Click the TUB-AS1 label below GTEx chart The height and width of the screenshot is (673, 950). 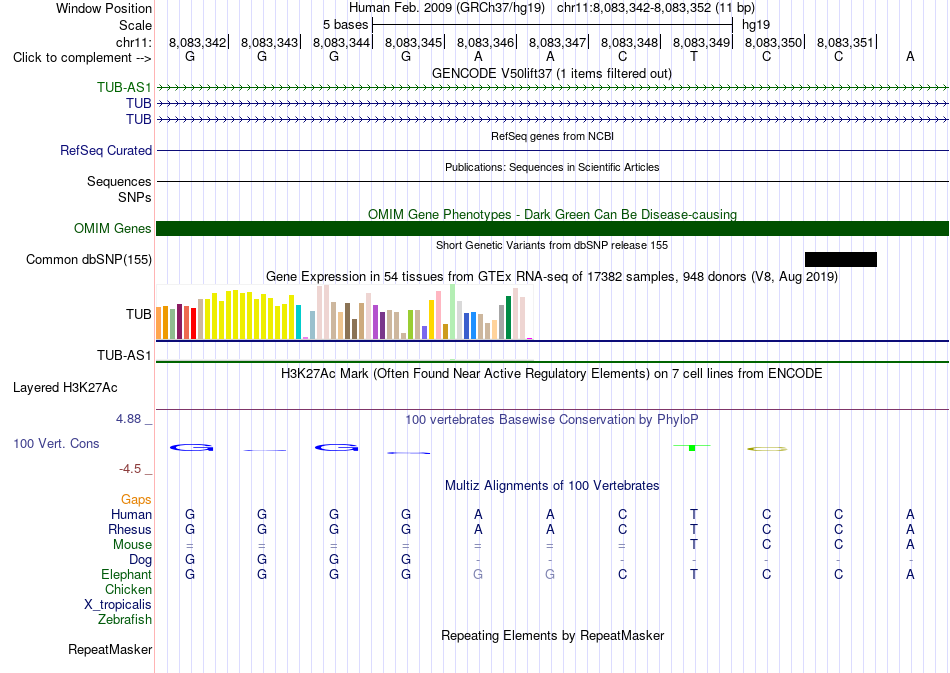click(124, 356)
